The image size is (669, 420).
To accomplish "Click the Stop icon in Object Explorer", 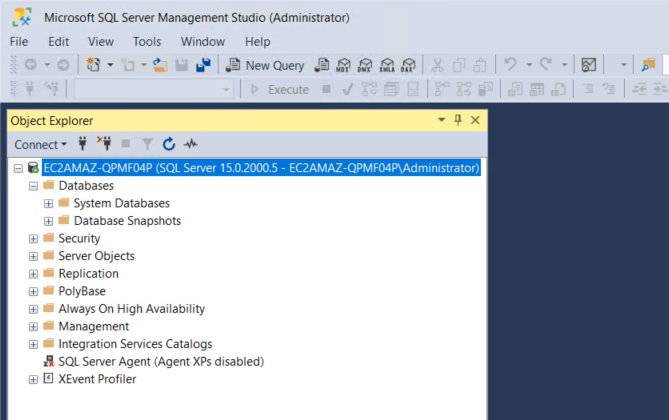I will click(x=126, y=143).
